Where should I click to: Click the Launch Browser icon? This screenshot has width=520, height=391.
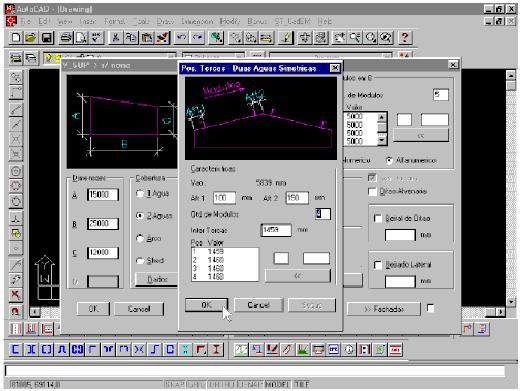pyautogui.click(x=216, y=37)
